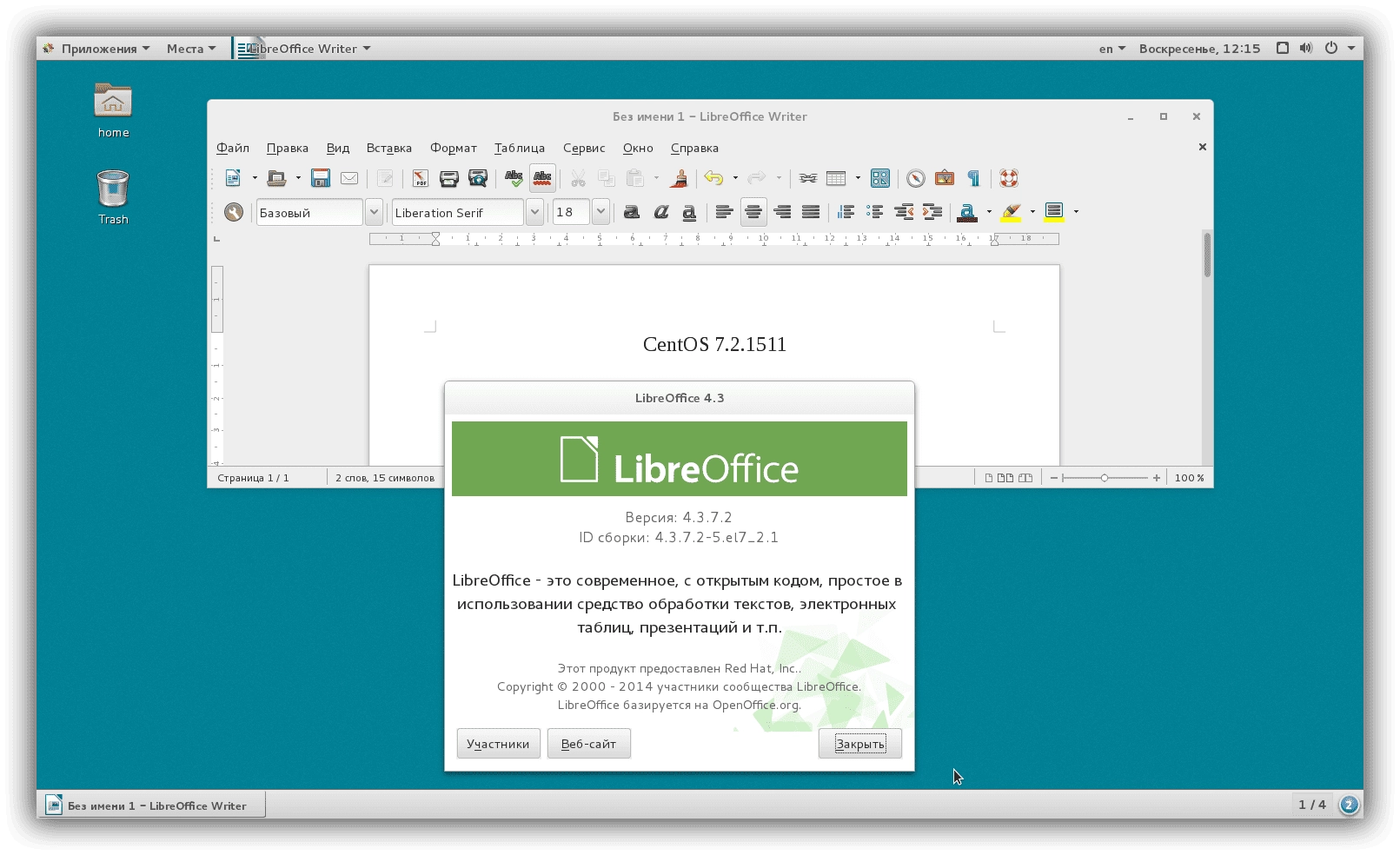Click the Веб-сайт button

(589, 744)
